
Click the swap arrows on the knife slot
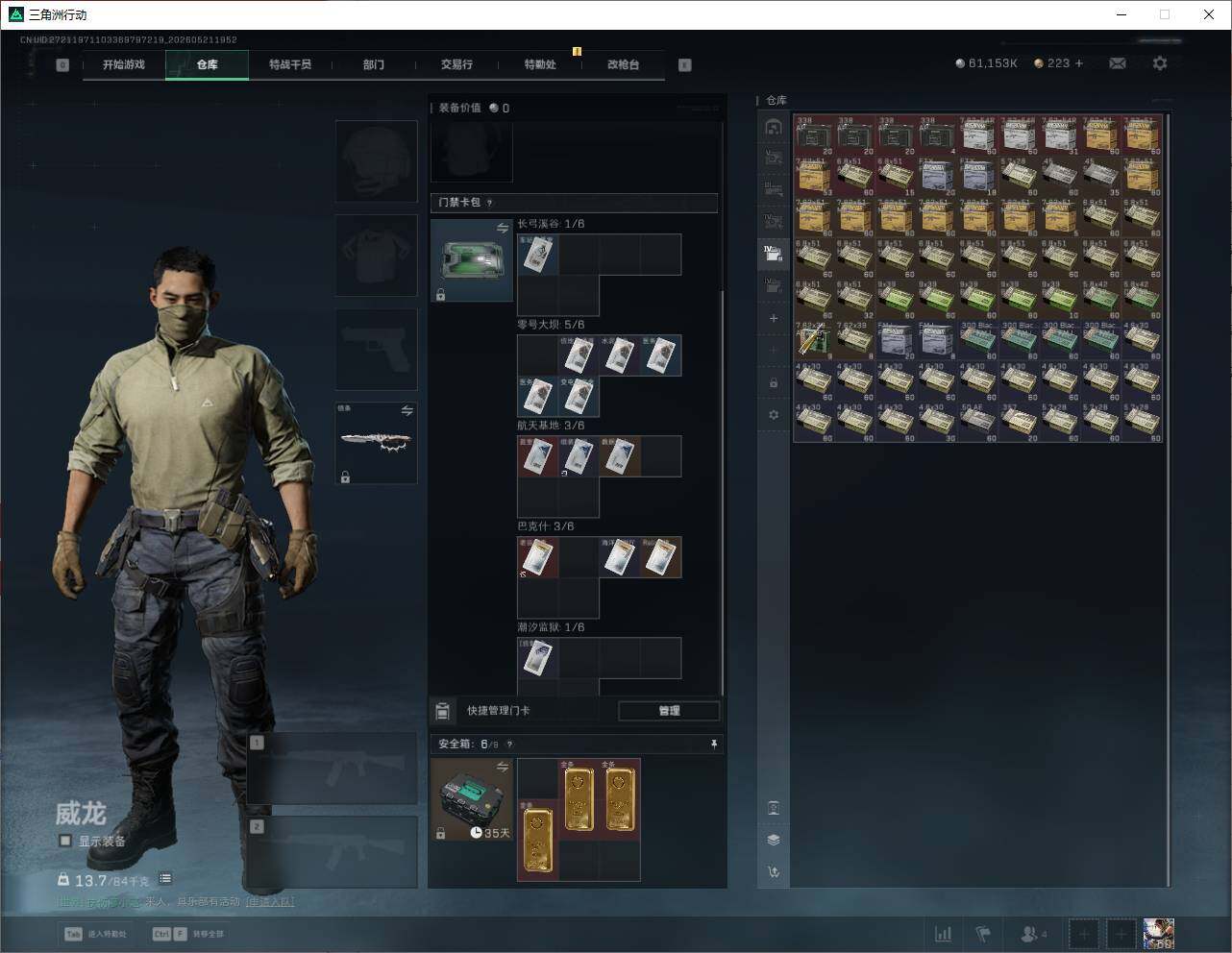click(407, 410)
